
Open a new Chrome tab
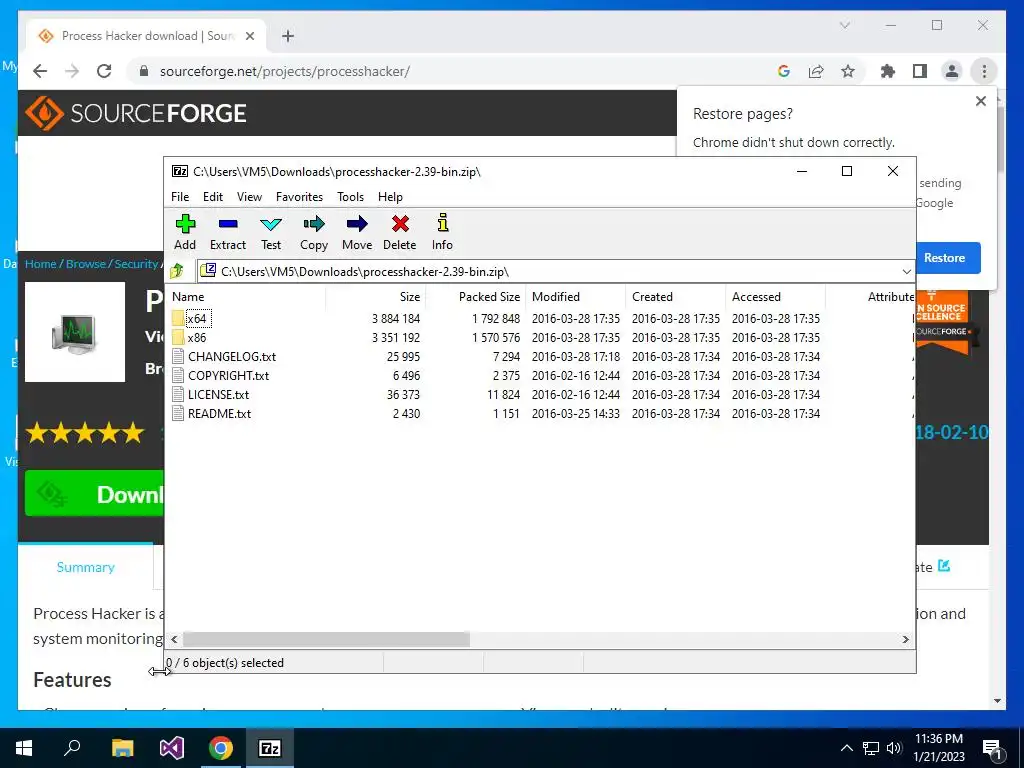288,36
